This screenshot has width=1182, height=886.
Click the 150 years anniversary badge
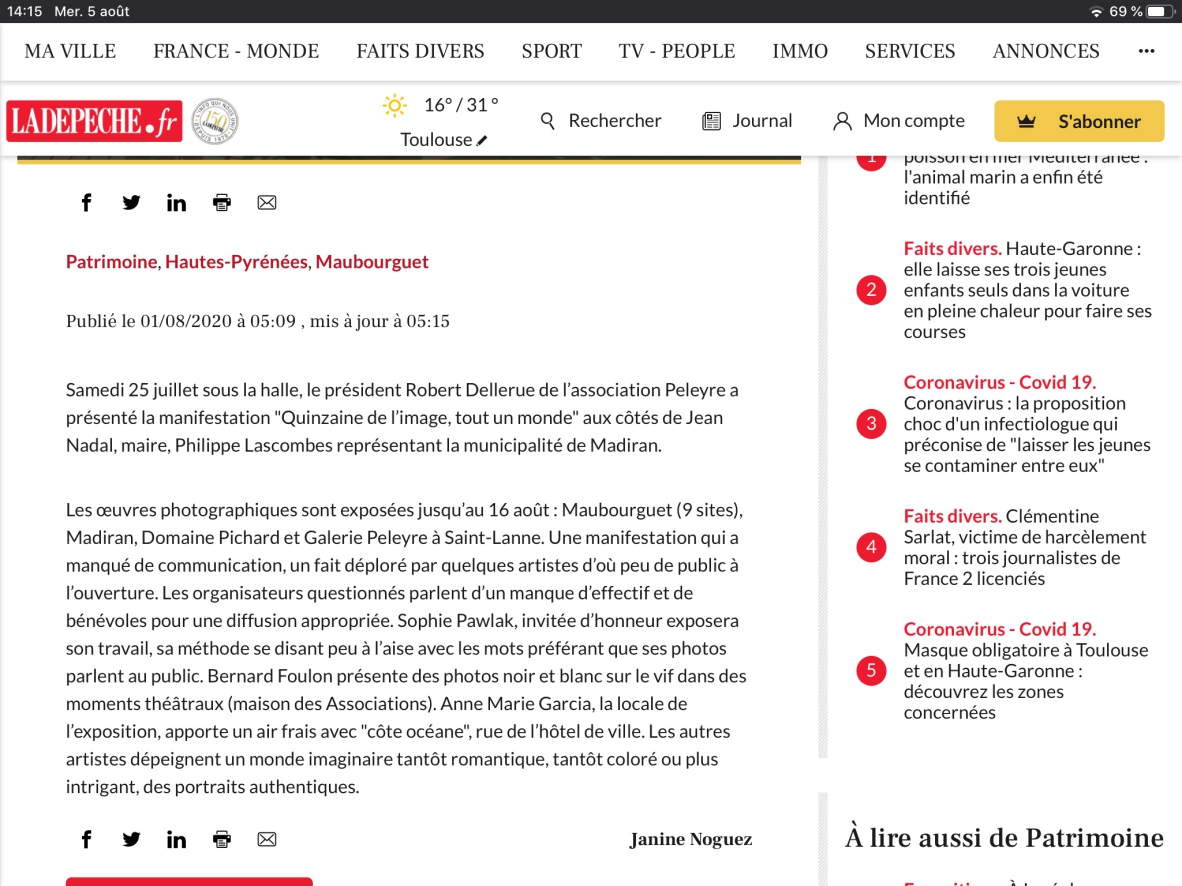[x=215, y=121]
